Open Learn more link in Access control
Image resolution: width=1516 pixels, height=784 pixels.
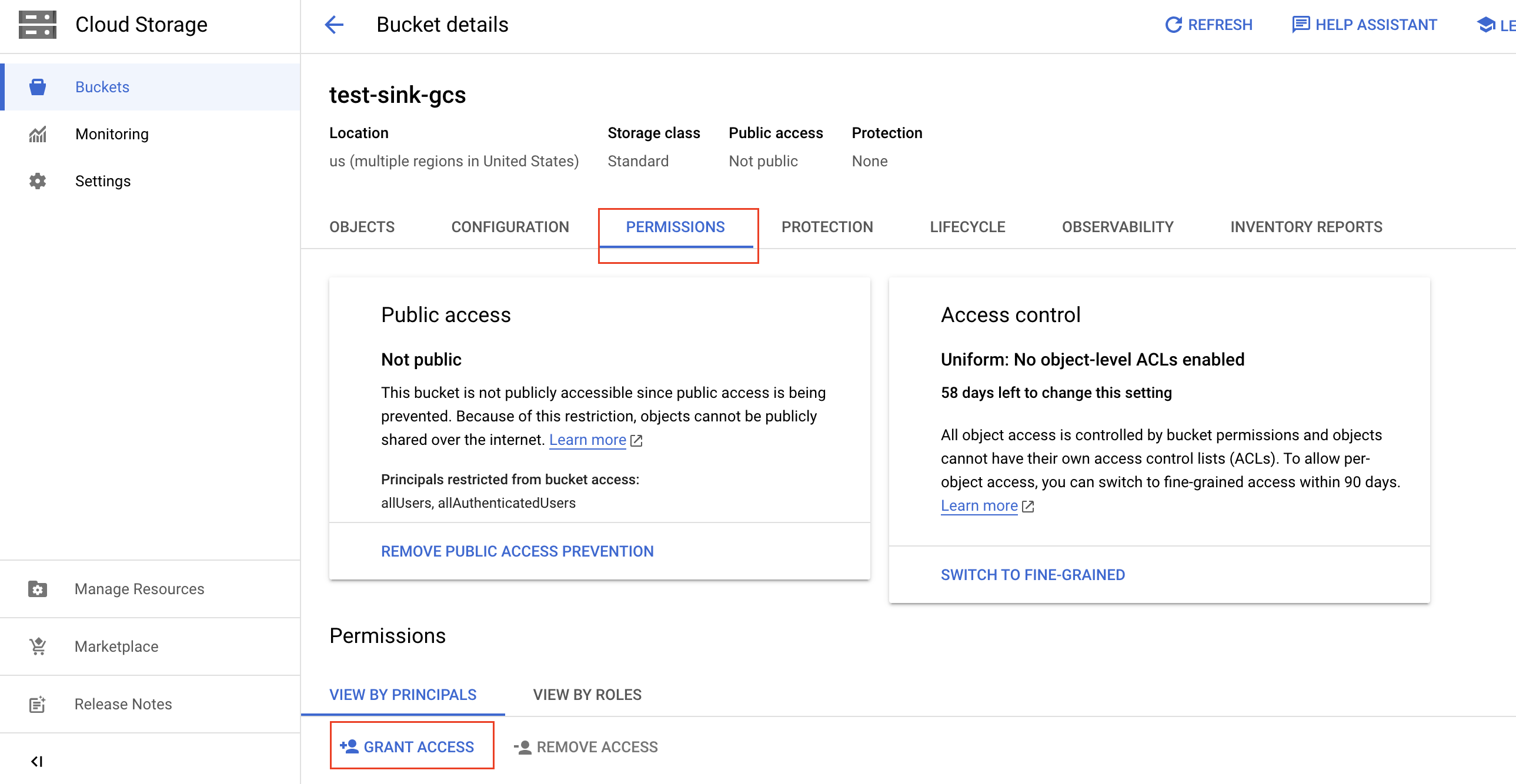[979, 506]
